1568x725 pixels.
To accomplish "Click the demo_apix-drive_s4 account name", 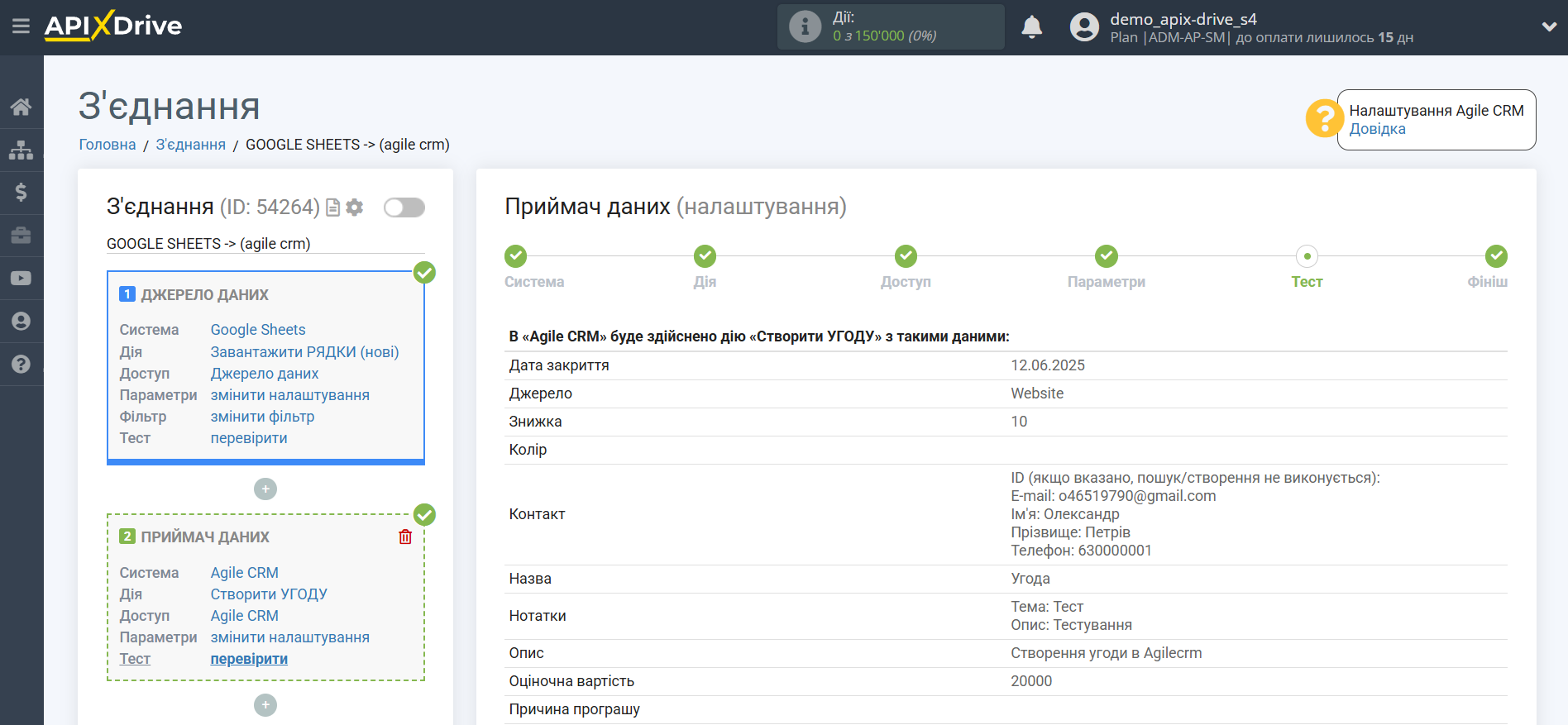I will pos(1183,19).
